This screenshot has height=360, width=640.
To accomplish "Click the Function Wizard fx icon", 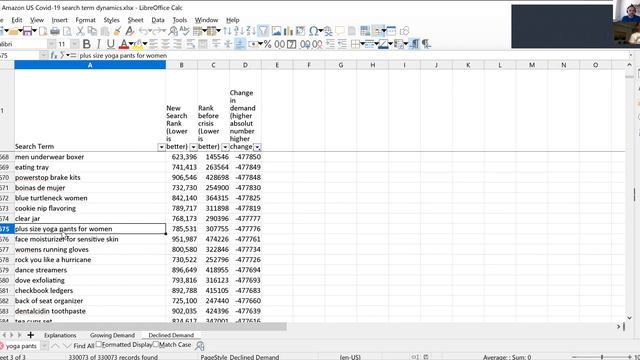I will (x=53, y=55).
